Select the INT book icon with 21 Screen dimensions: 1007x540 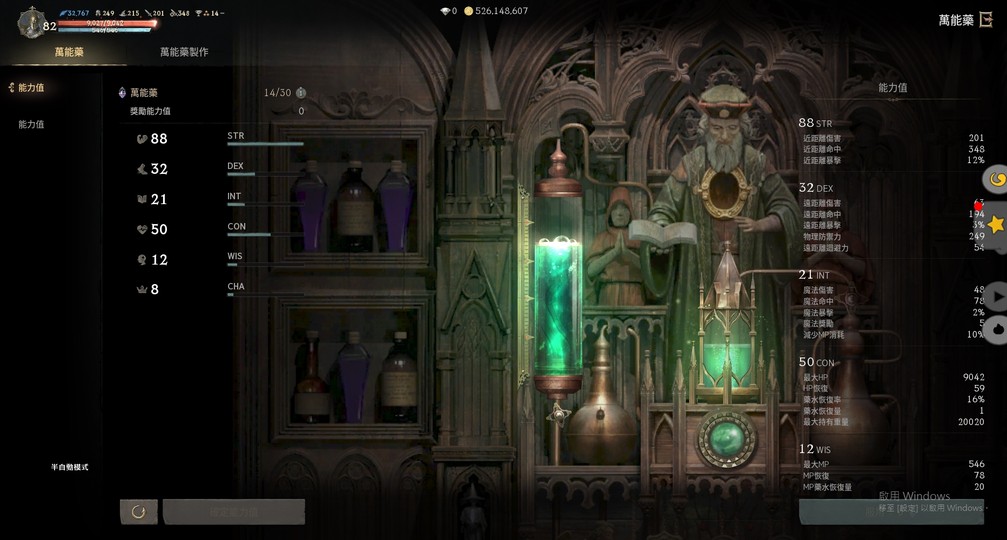coord(142,199)
